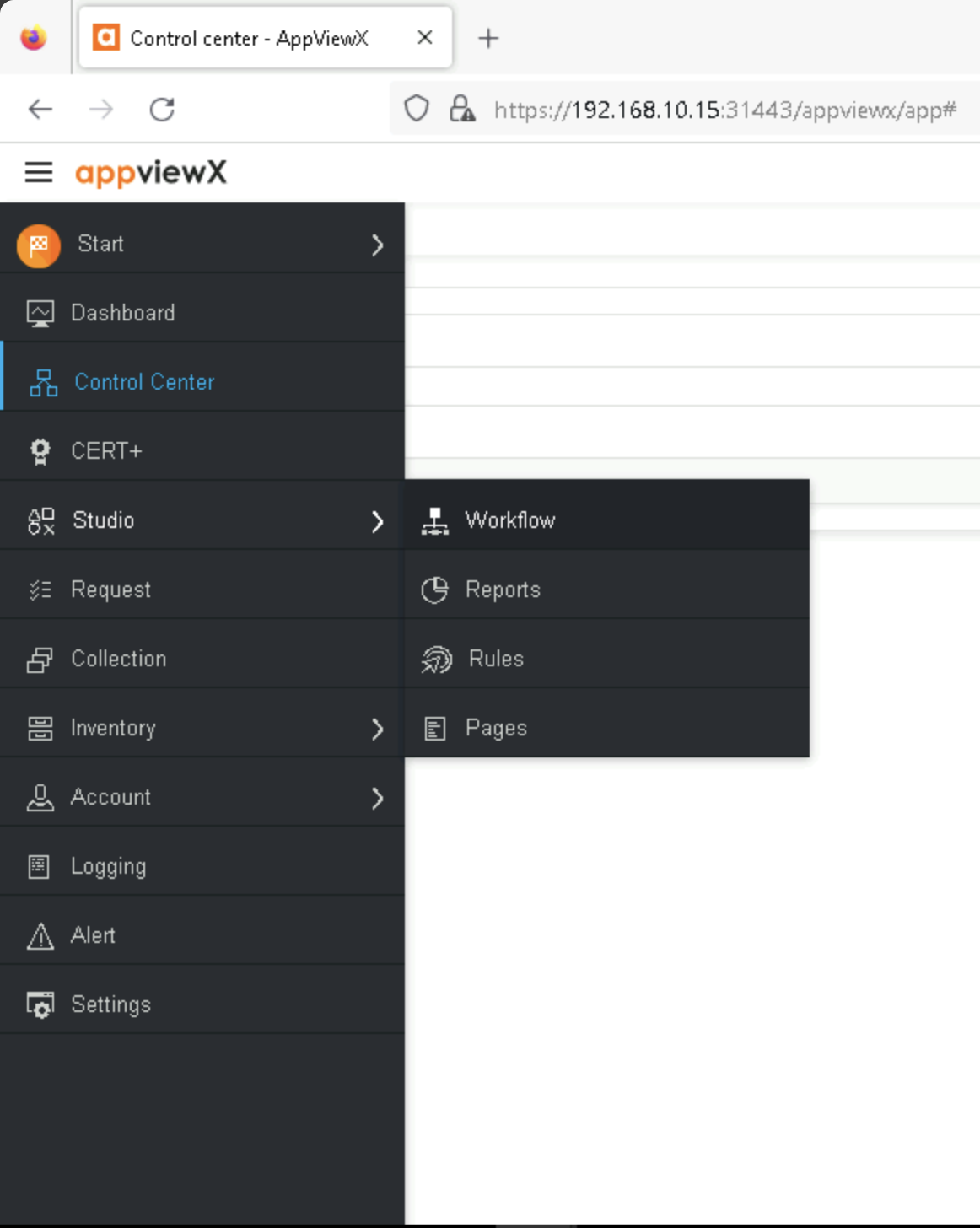Click the Settings gear window icon
This screenshot has width=980, height=1228.
coord(40,1005)
